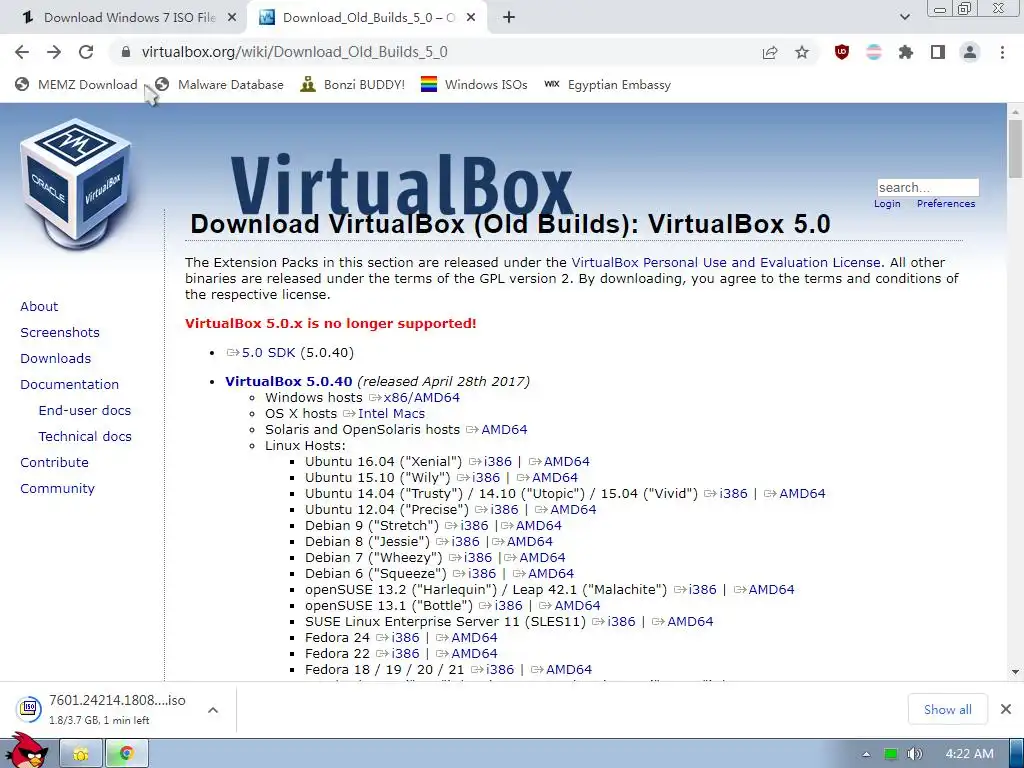Go forward to the next page
Image resolution: width=1024 pixels, height=768 pixels.
click(54, 52)
